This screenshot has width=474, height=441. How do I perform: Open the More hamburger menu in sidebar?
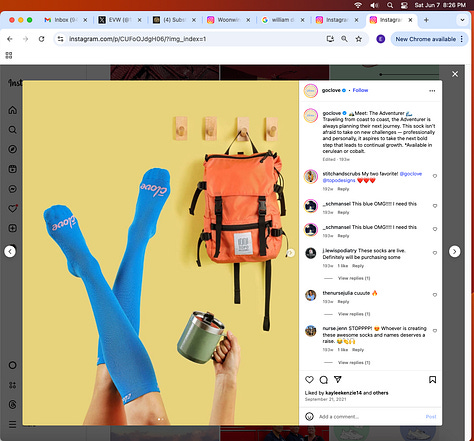pyautogui.click(x=13, y=424)
